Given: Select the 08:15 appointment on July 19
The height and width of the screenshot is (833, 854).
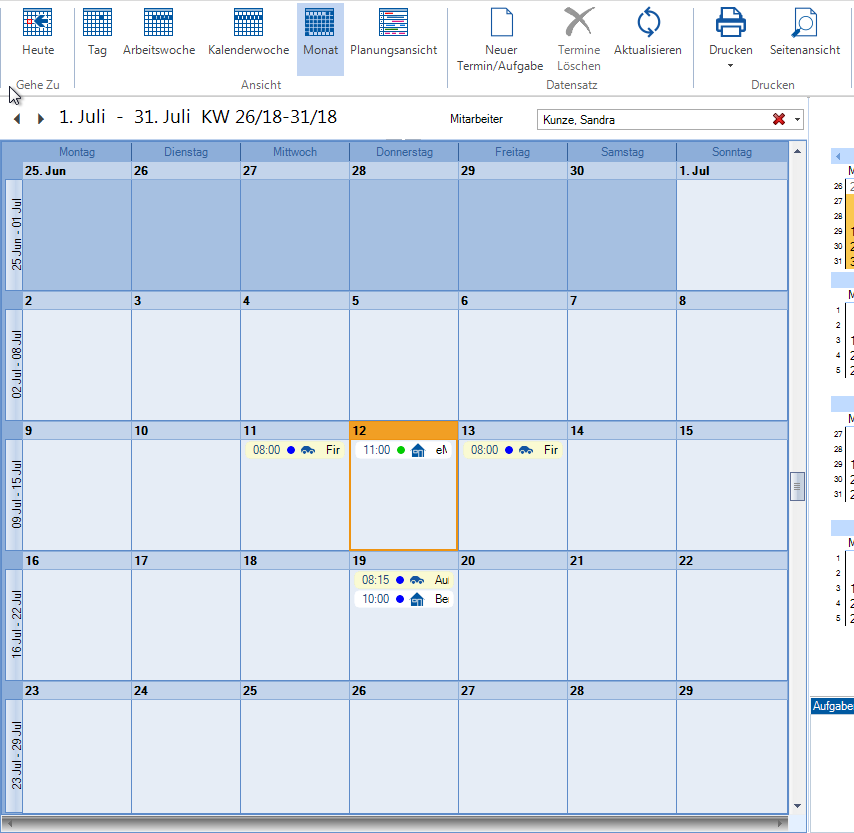Looking at the screenshot, I should pos(403,580).
